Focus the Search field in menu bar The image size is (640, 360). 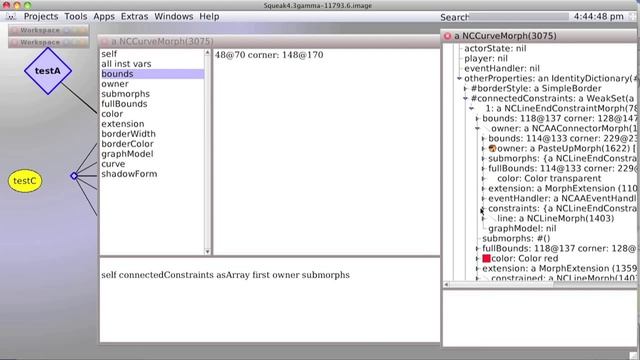coord(518,17)
